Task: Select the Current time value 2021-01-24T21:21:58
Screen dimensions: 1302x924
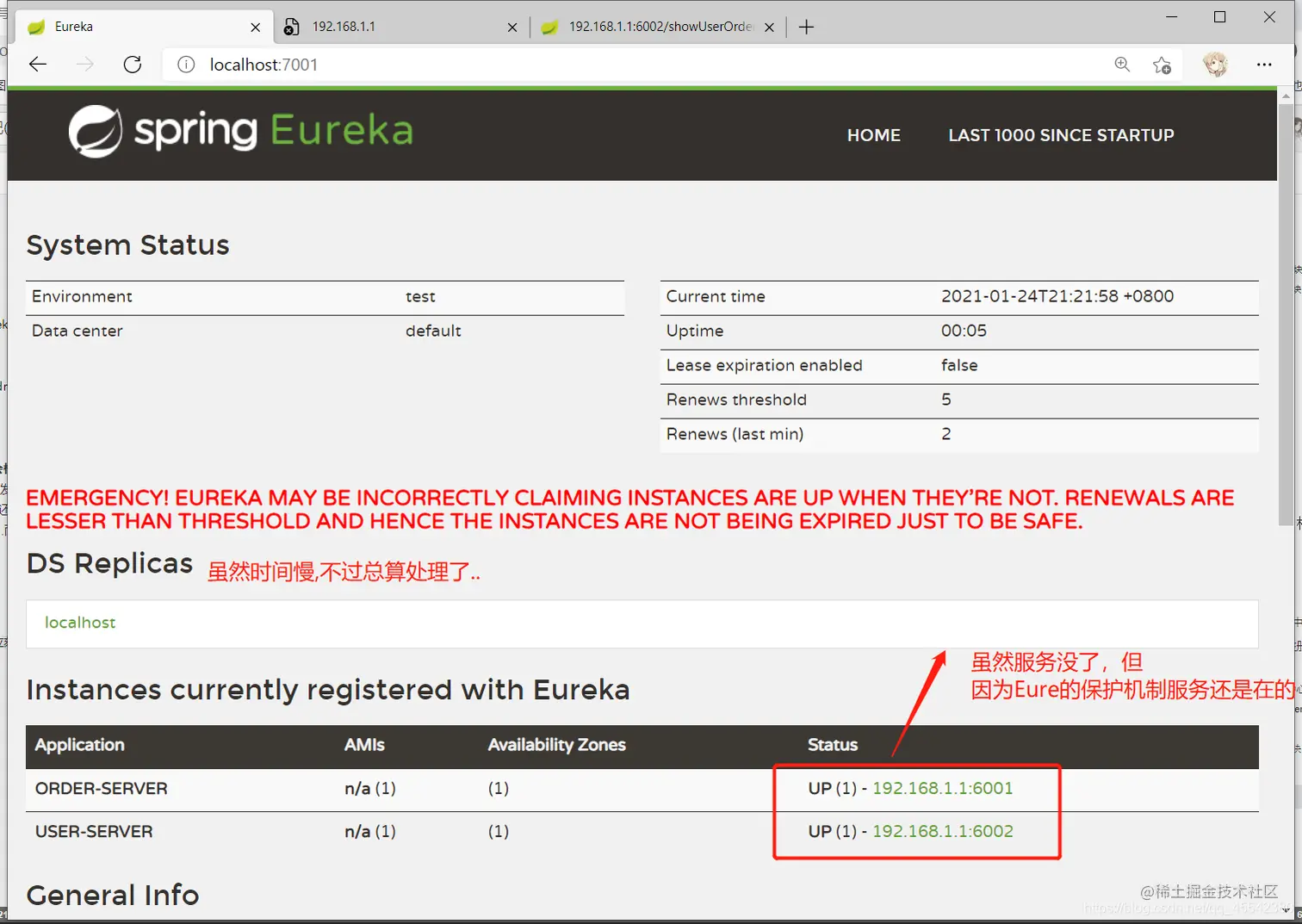Action: [x=1057, y=296]
